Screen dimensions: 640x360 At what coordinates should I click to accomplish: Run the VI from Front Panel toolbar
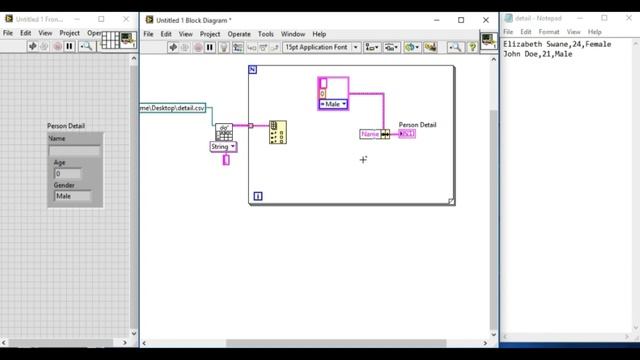point(32,46)
